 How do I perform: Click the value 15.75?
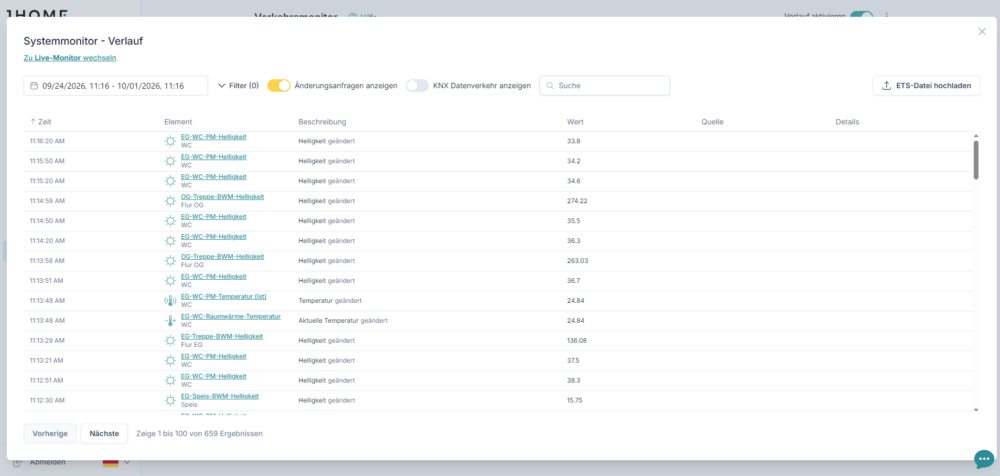575,400
